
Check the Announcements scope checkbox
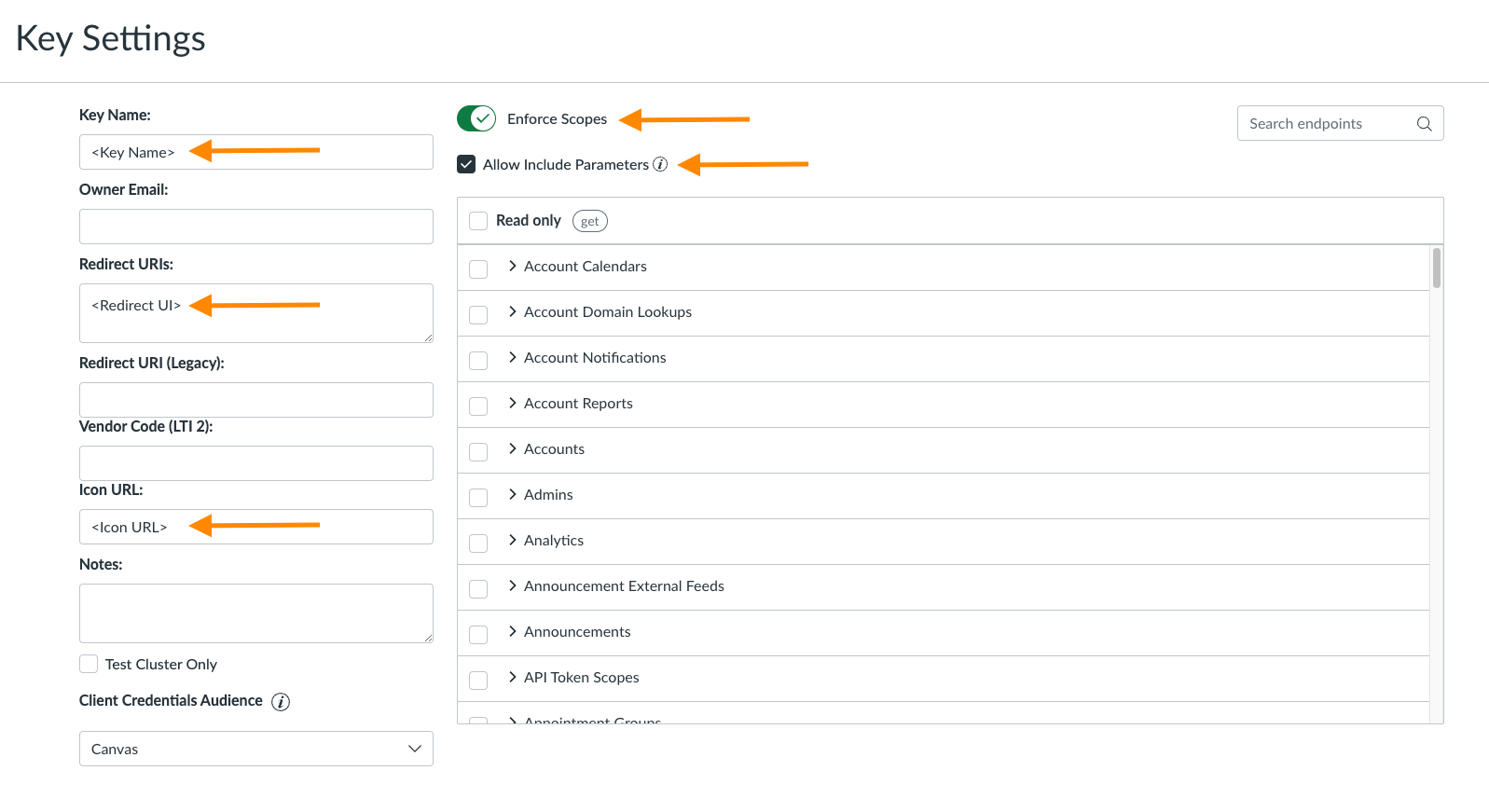tap(478, 635)
